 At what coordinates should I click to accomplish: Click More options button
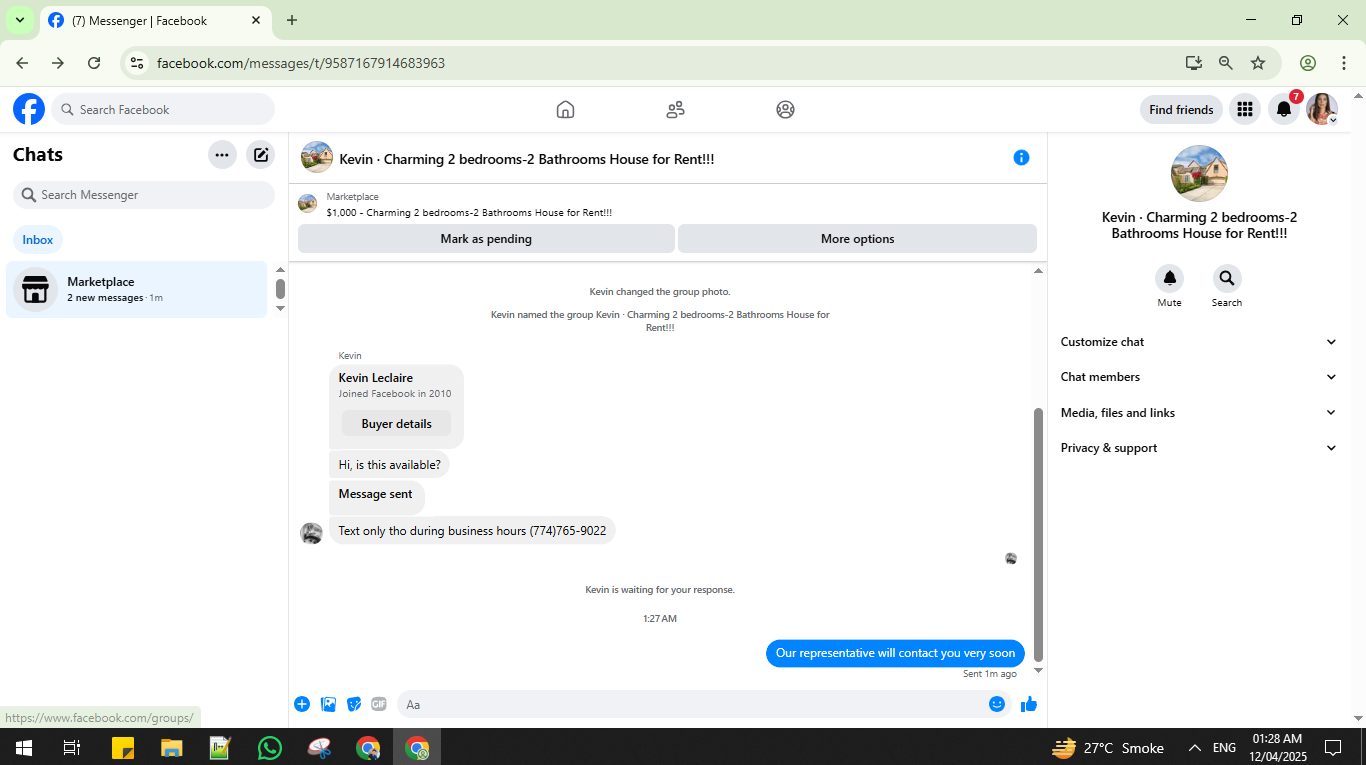[x=857, y=239]
